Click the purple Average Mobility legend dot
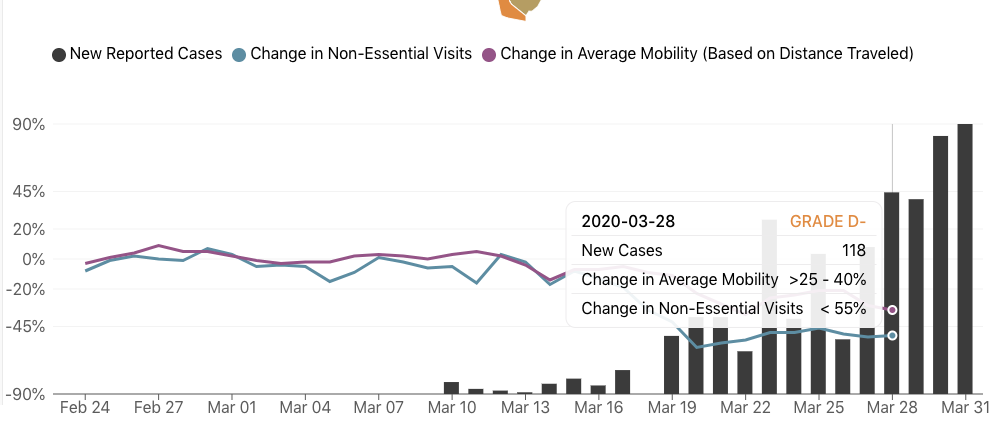This screenshot has width=991, height=421. click(x=489, y=54)
